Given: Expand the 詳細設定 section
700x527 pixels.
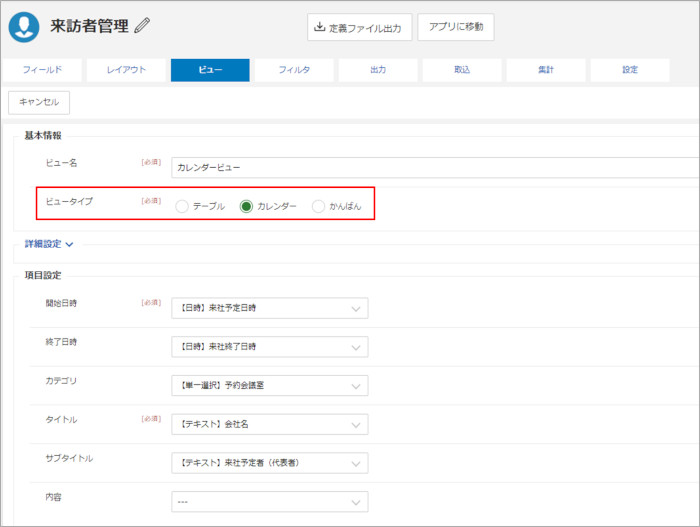Looking at the screenshot, I should (49, 244).
